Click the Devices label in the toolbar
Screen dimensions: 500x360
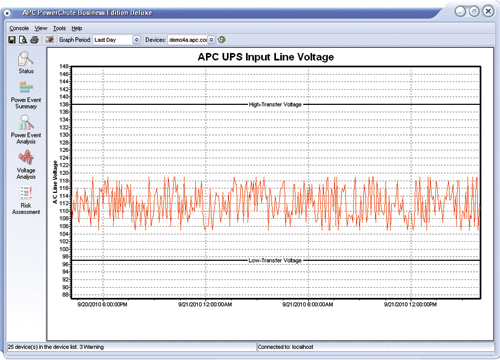pyautogui.click(x=155, y=40)
